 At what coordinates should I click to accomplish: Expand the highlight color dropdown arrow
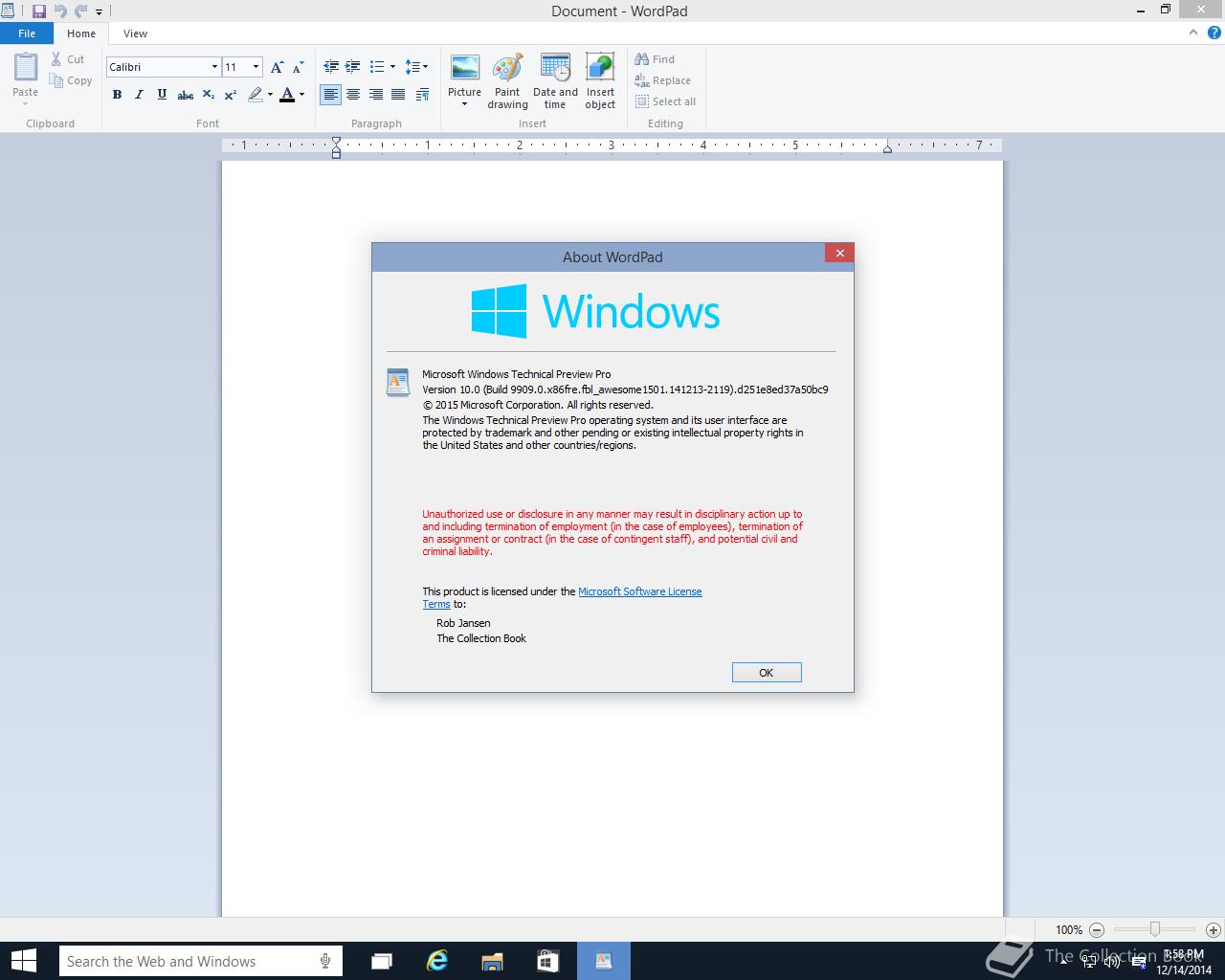(270, 95)
